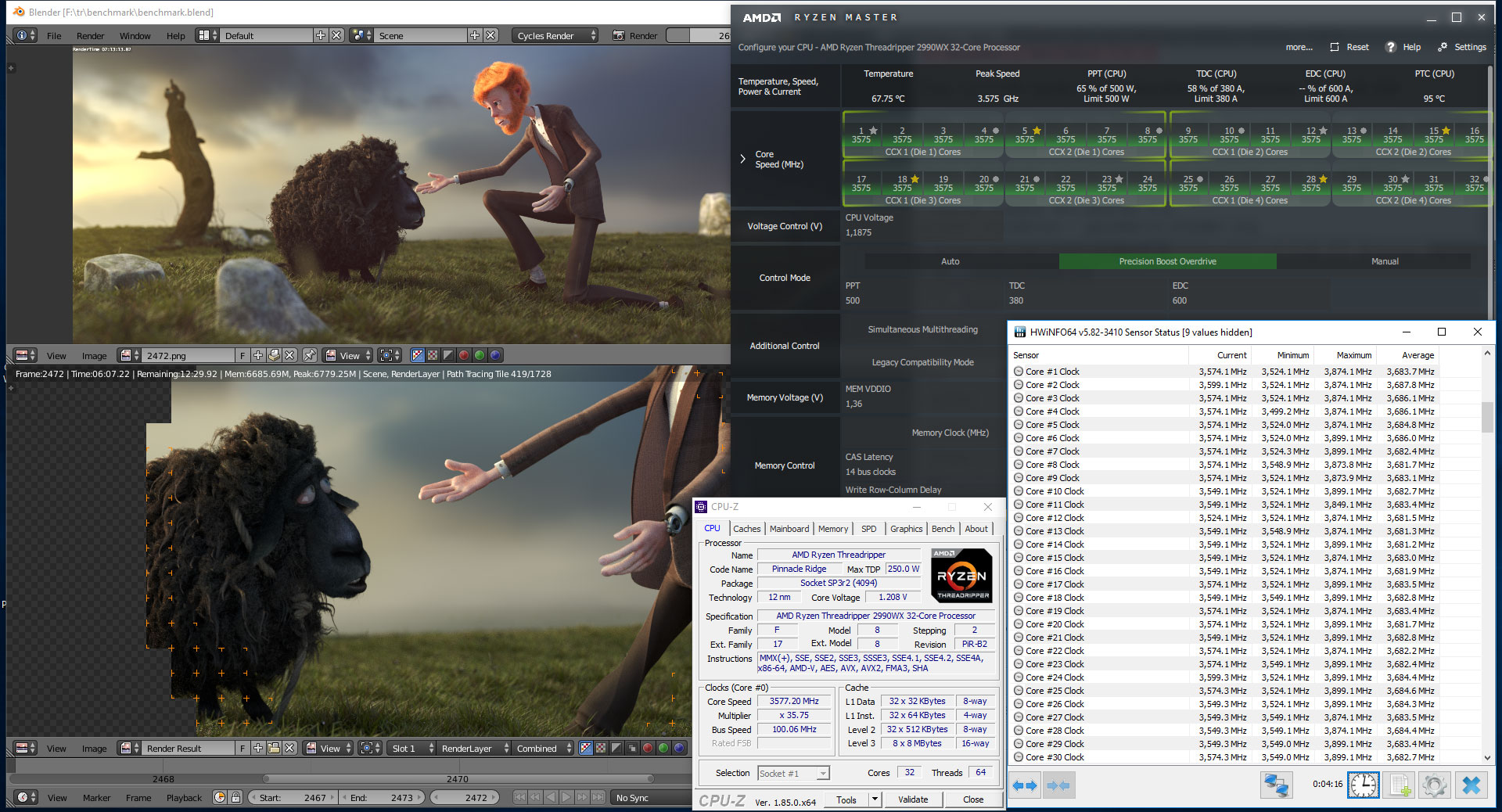Click Validate button in CPU-Z
Viewport: 1502px width, 812px height.
913,799
